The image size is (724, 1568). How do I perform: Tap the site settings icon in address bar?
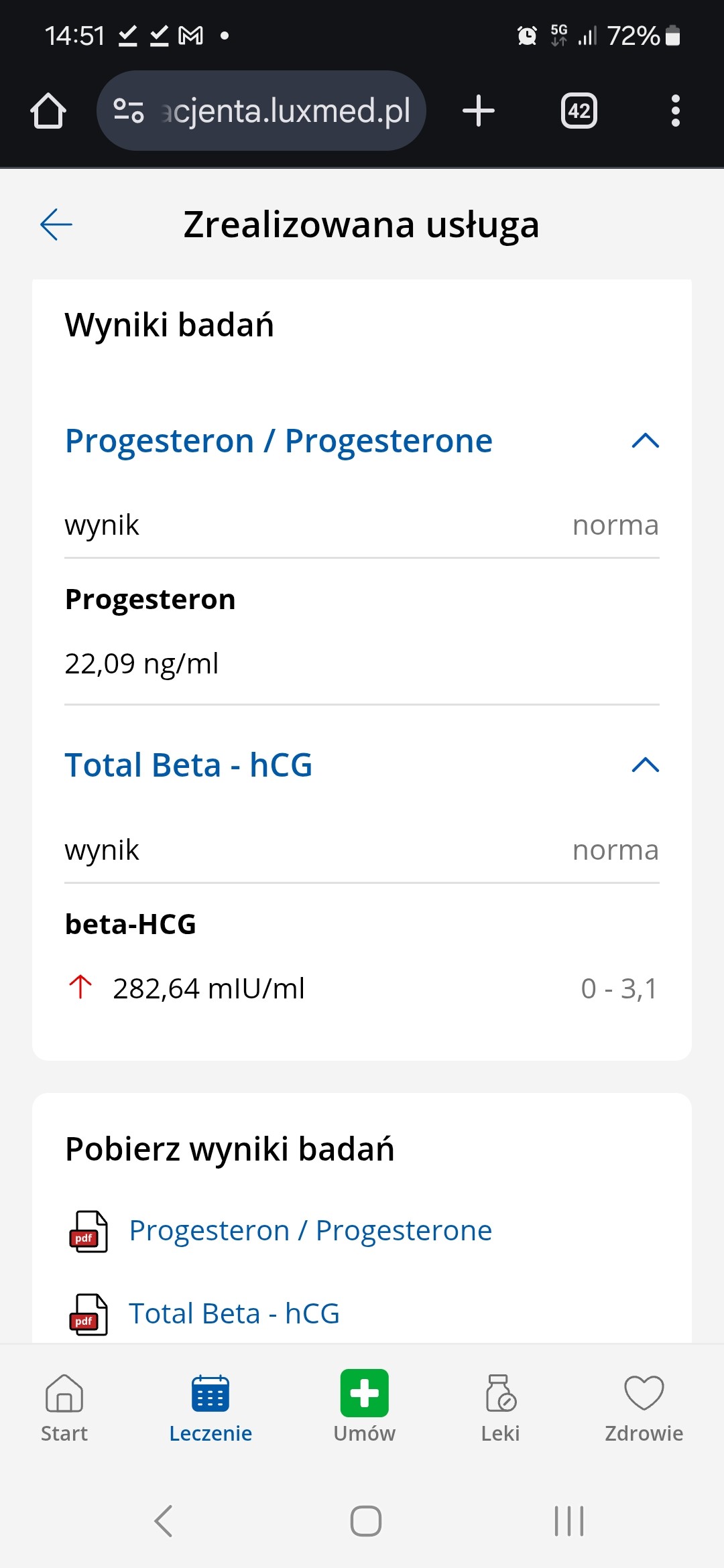129,111
